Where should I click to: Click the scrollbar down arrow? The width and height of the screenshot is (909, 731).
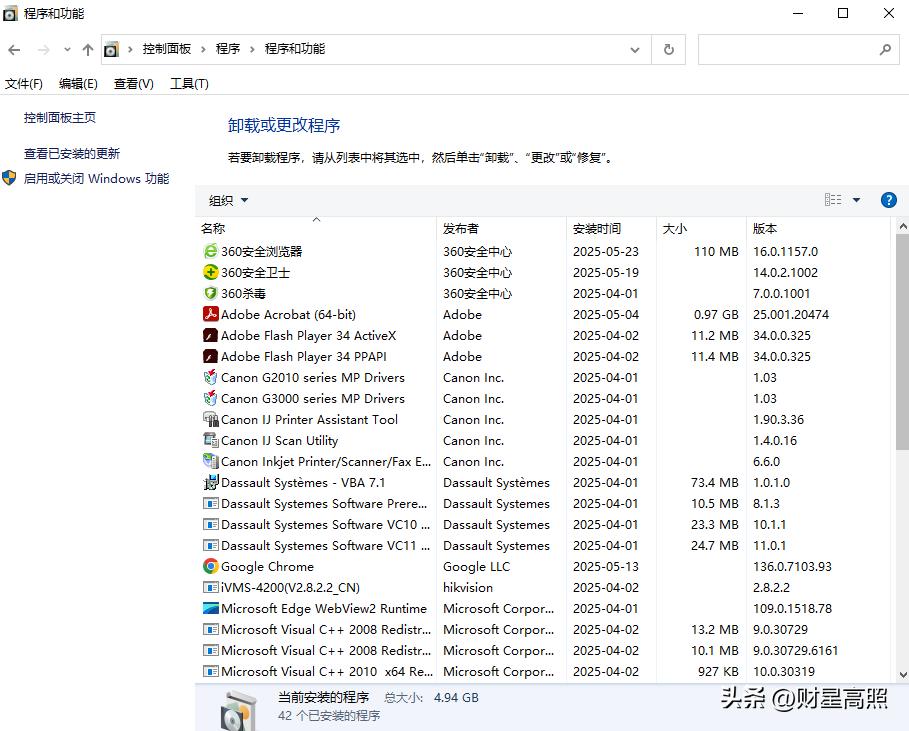[x=903, y=674]
